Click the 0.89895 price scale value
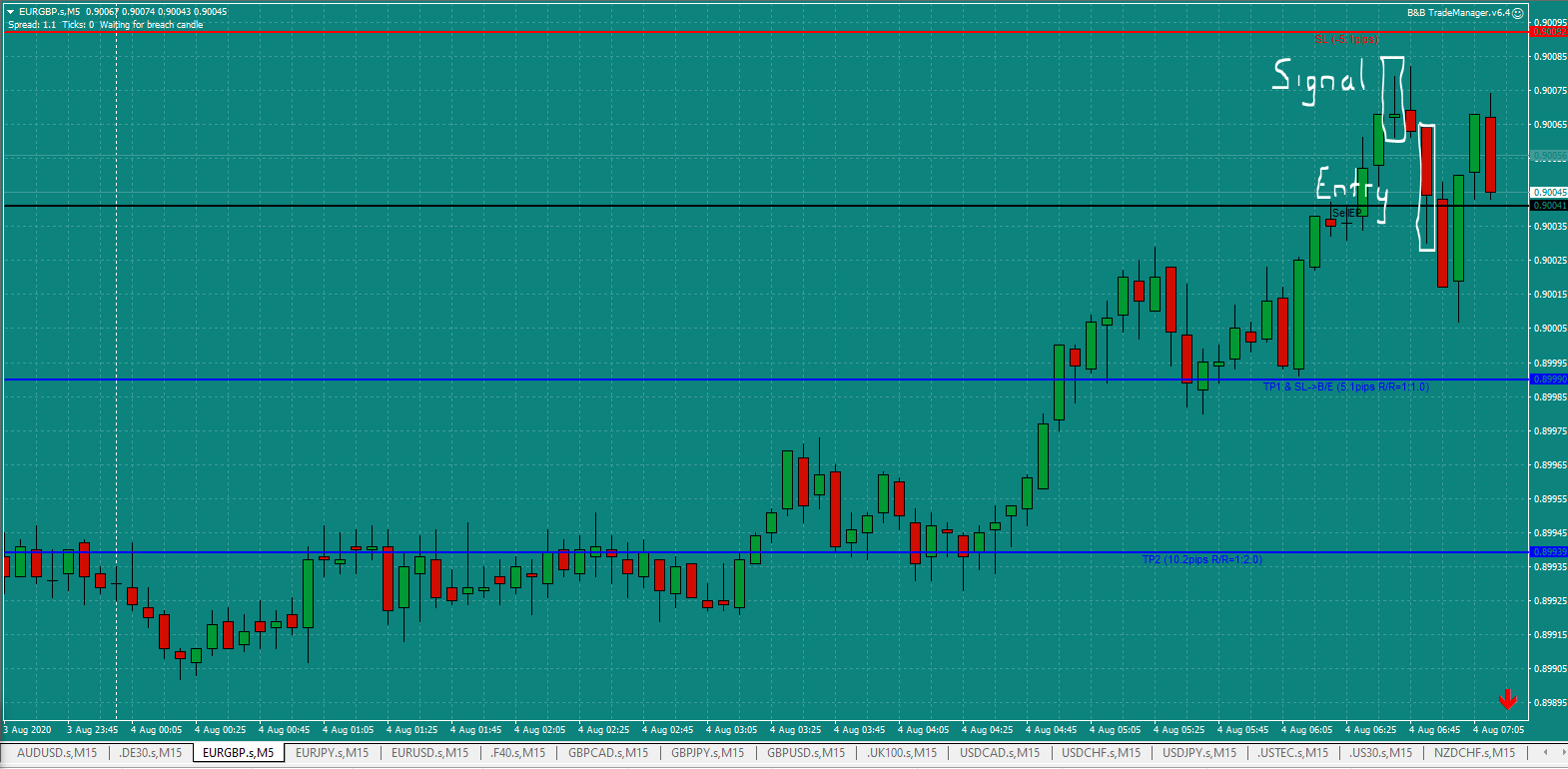This screenshot has height=769, width=1568. [1550, 703]
